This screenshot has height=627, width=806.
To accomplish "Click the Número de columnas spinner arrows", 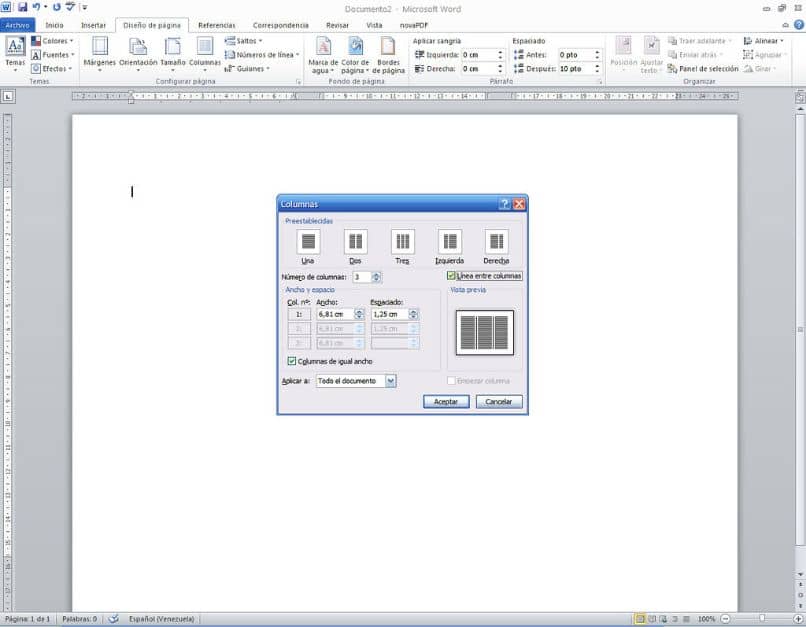I will (x=376, y=277).
